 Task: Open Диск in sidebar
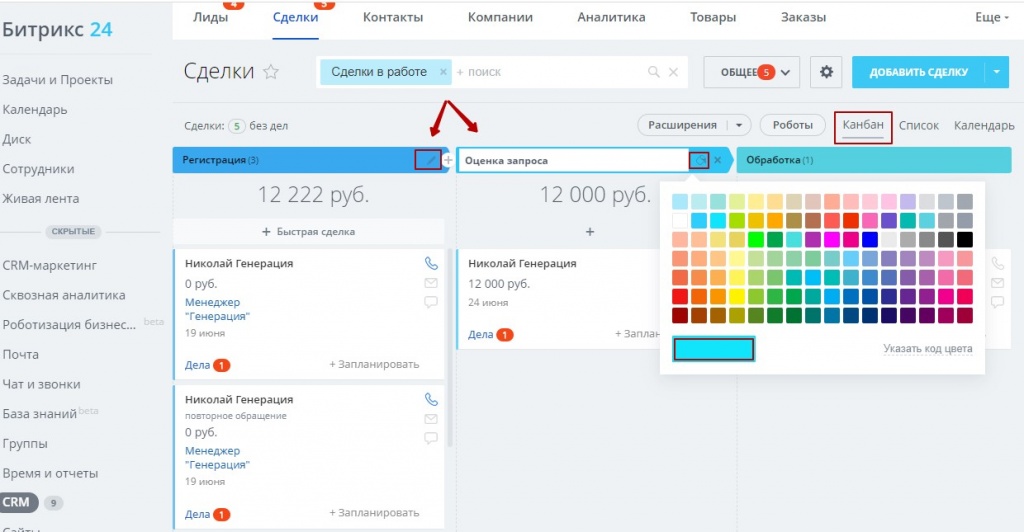click(x=16, y=139)
